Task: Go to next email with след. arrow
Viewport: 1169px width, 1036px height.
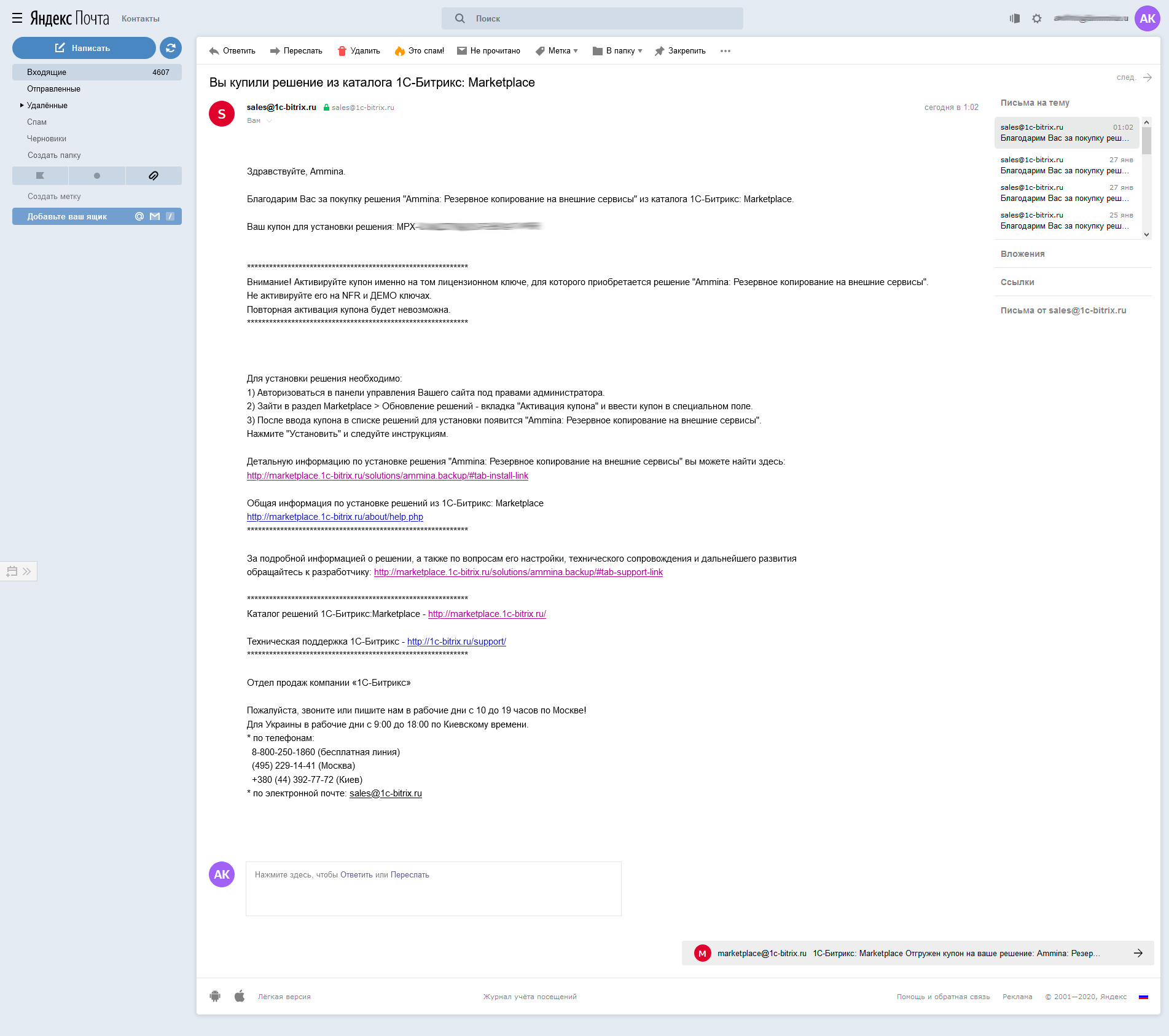Action: pyautogui.click(x=1134, y=77)
